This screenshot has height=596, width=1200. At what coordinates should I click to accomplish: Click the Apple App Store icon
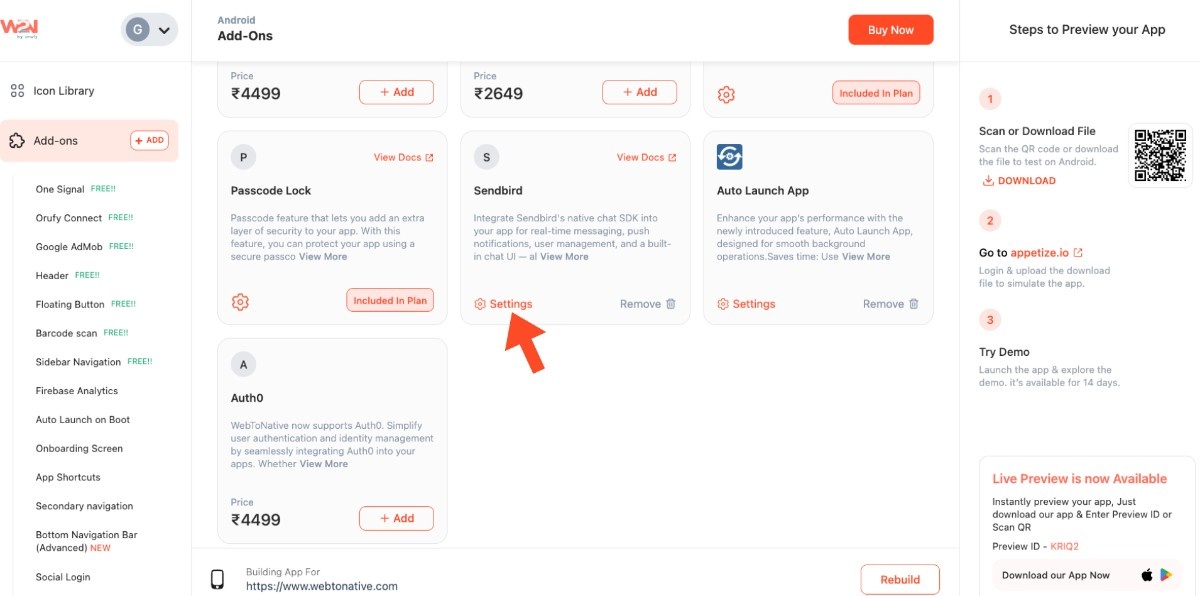coord(1147,575)
